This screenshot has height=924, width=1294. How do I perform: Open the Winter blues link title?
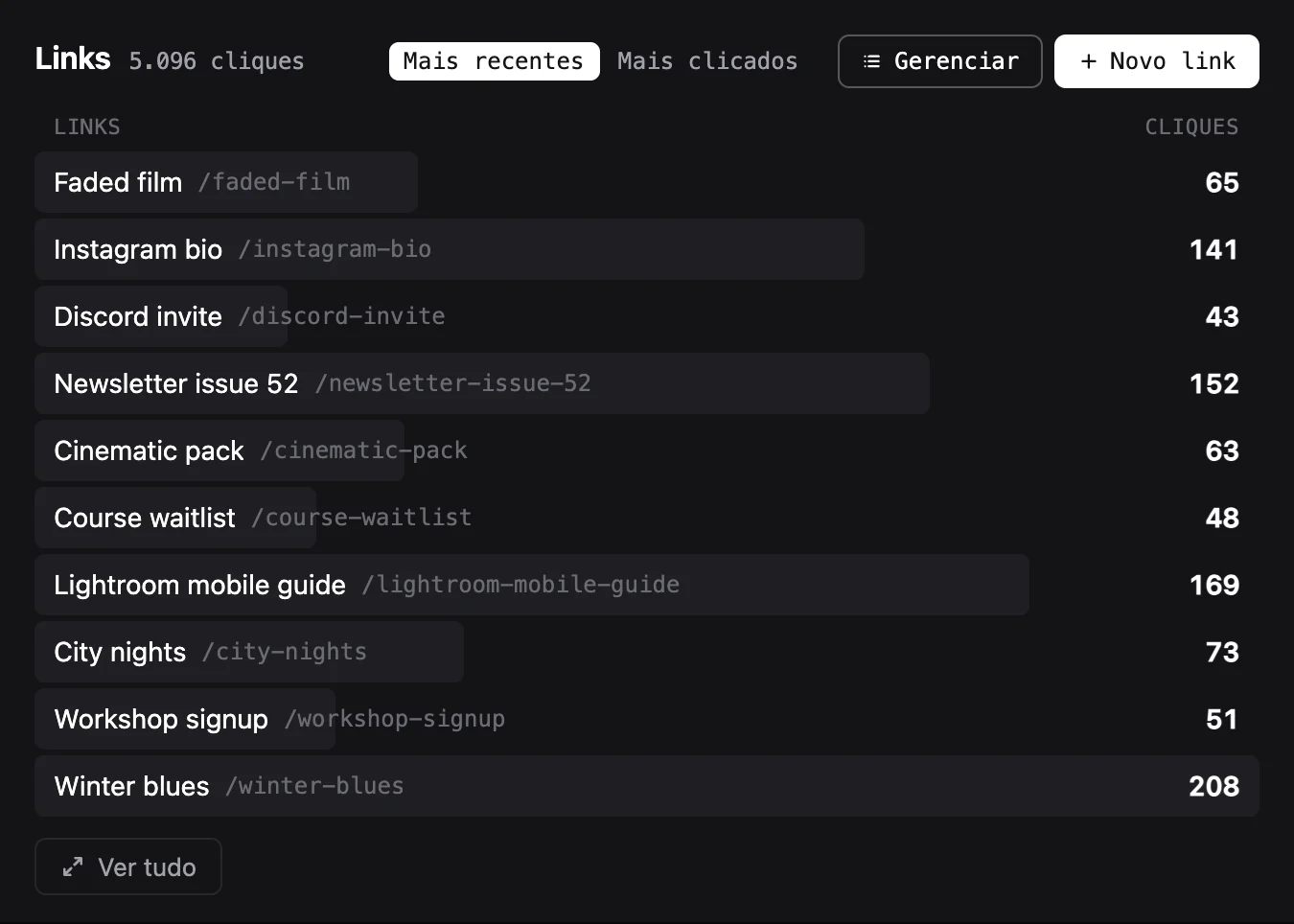[132, 786]
